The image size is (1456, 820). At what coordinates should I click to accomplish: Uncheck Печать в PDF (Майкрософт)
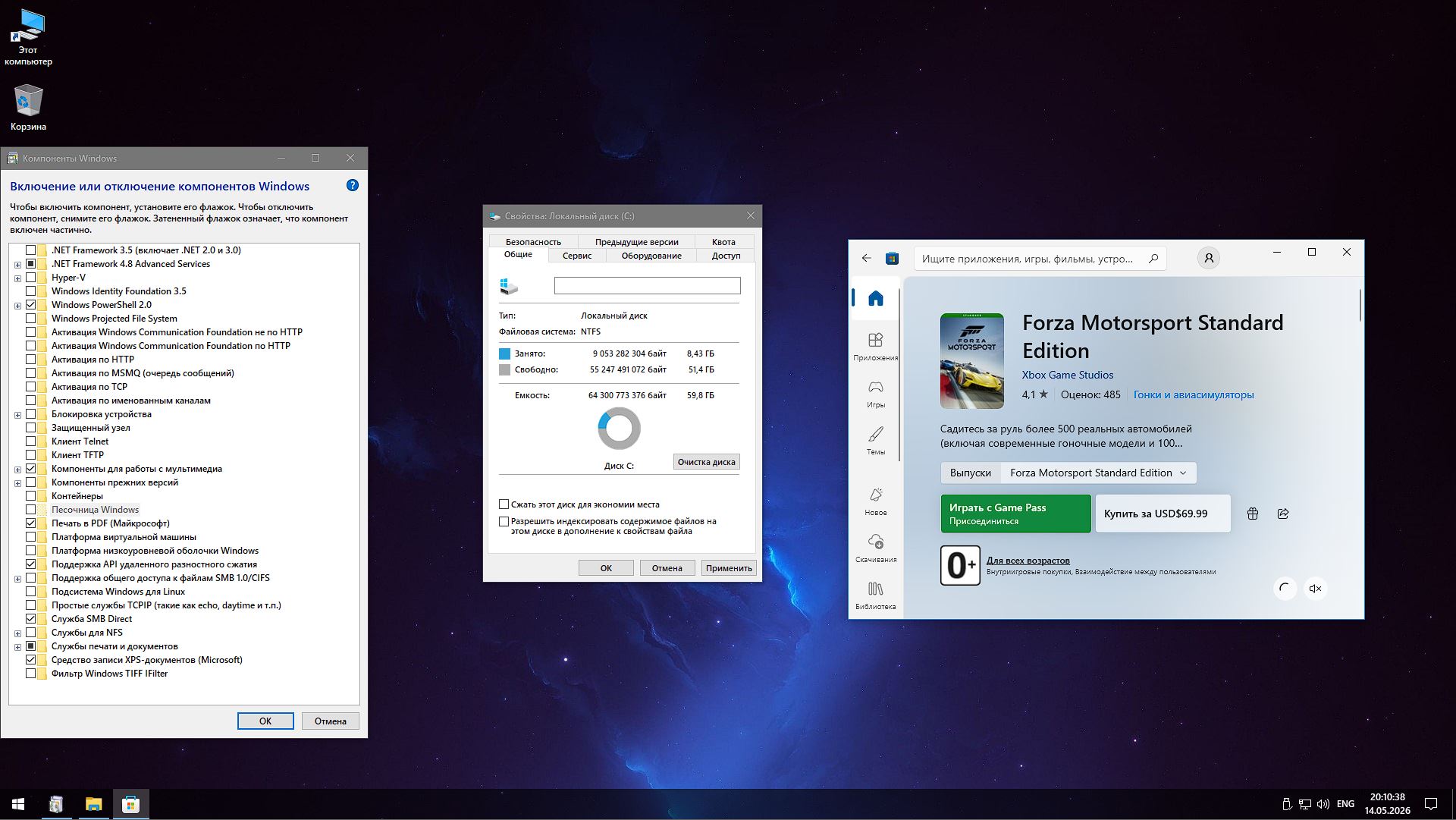click(31, 523)
